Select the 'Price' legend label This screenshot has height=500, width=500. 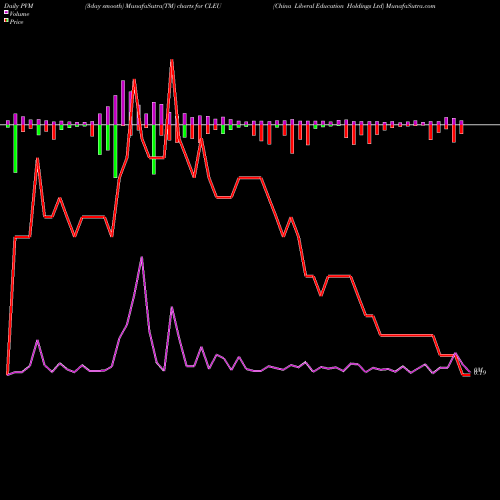coord(16,22)
